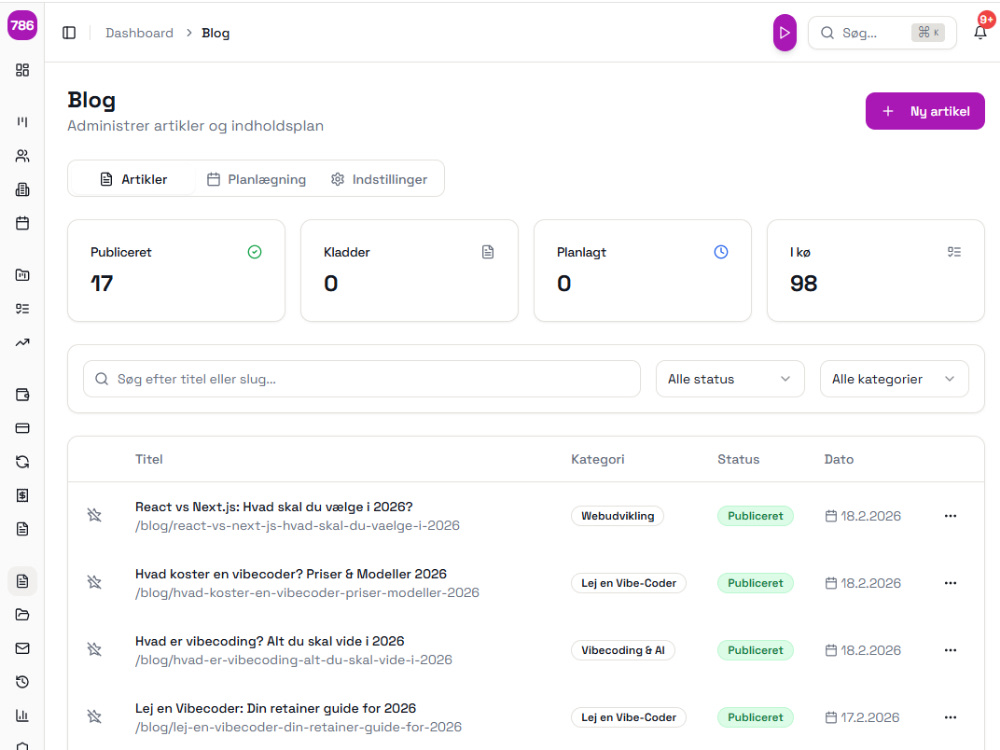The height and width of the screenshot is (750, 1000).
Task: Open the building companies sidebar icon
Action: [22, 189]
